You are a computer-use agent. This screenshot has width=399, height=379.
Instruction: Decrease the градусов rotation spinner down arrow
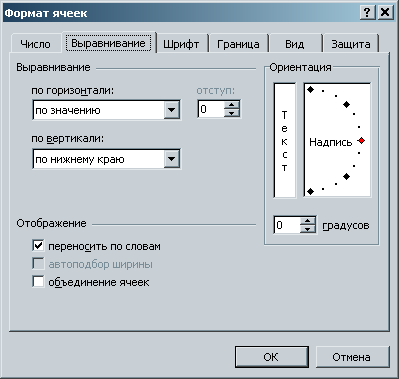tap(307, 229)
